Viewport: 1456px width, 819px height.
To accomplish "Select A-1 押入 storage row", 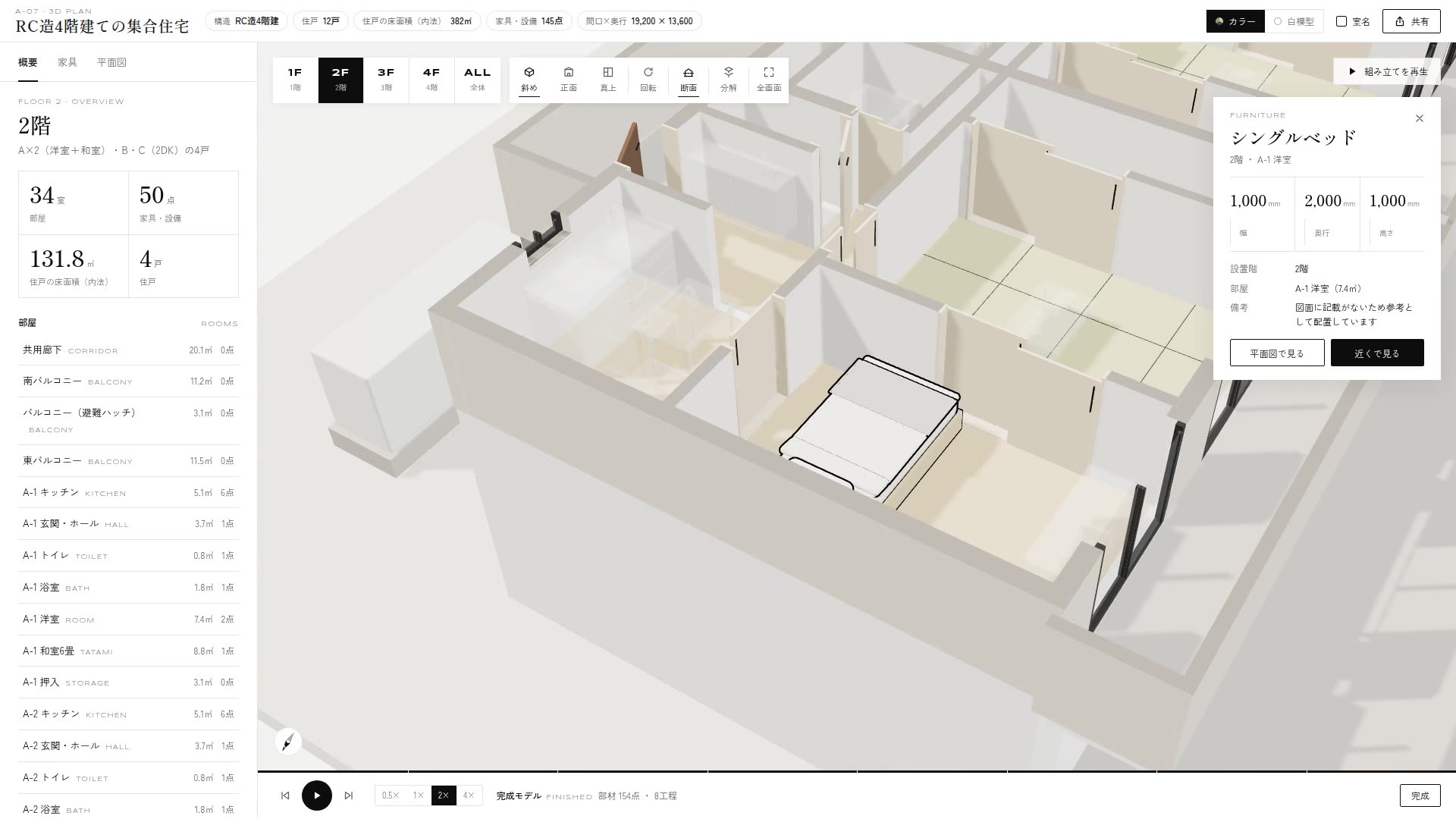I will [x=128, y=682].
